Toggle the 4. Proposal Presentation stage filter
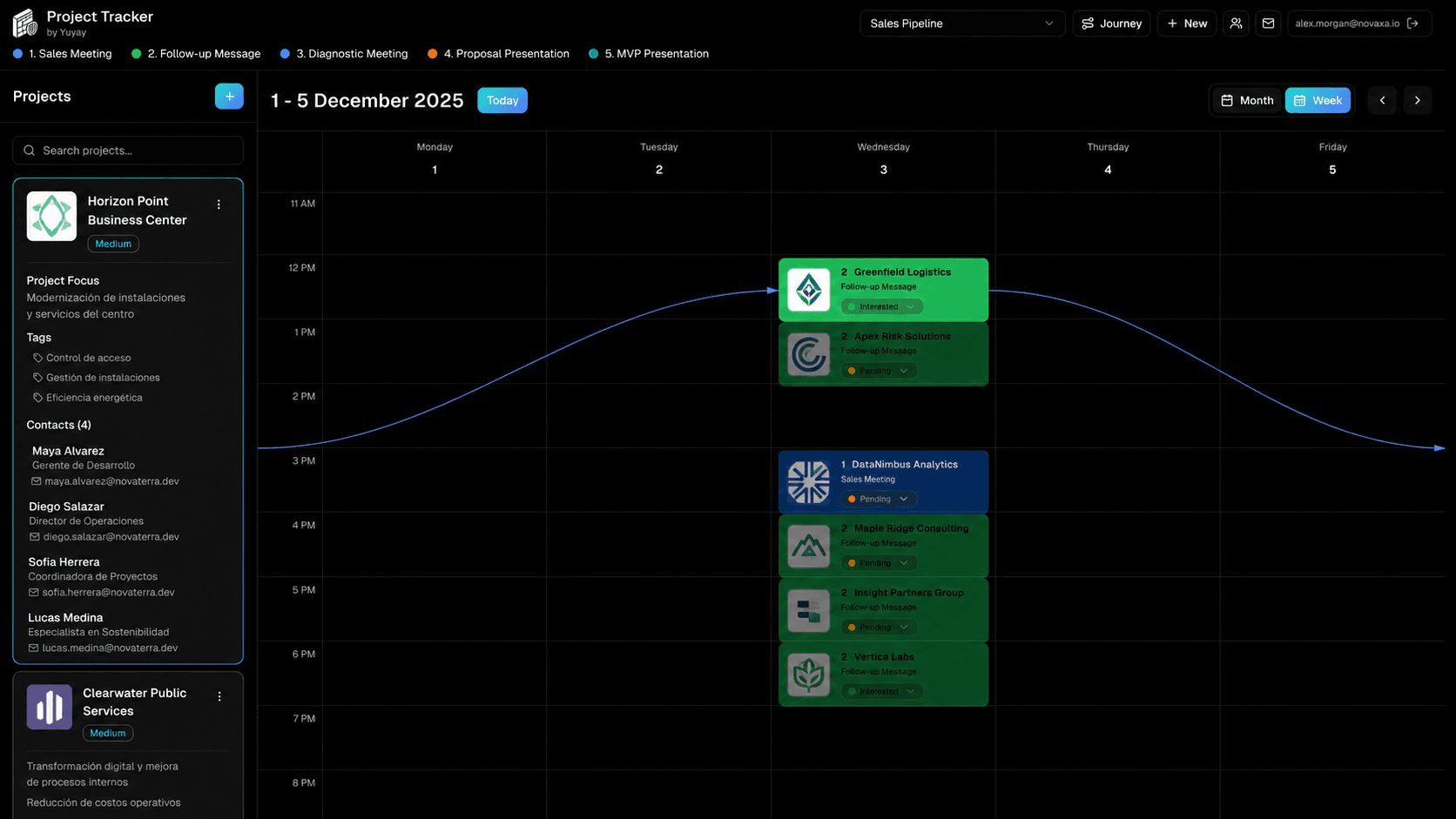The height and width of the screenshot is (819, 1456). point(498,54)
